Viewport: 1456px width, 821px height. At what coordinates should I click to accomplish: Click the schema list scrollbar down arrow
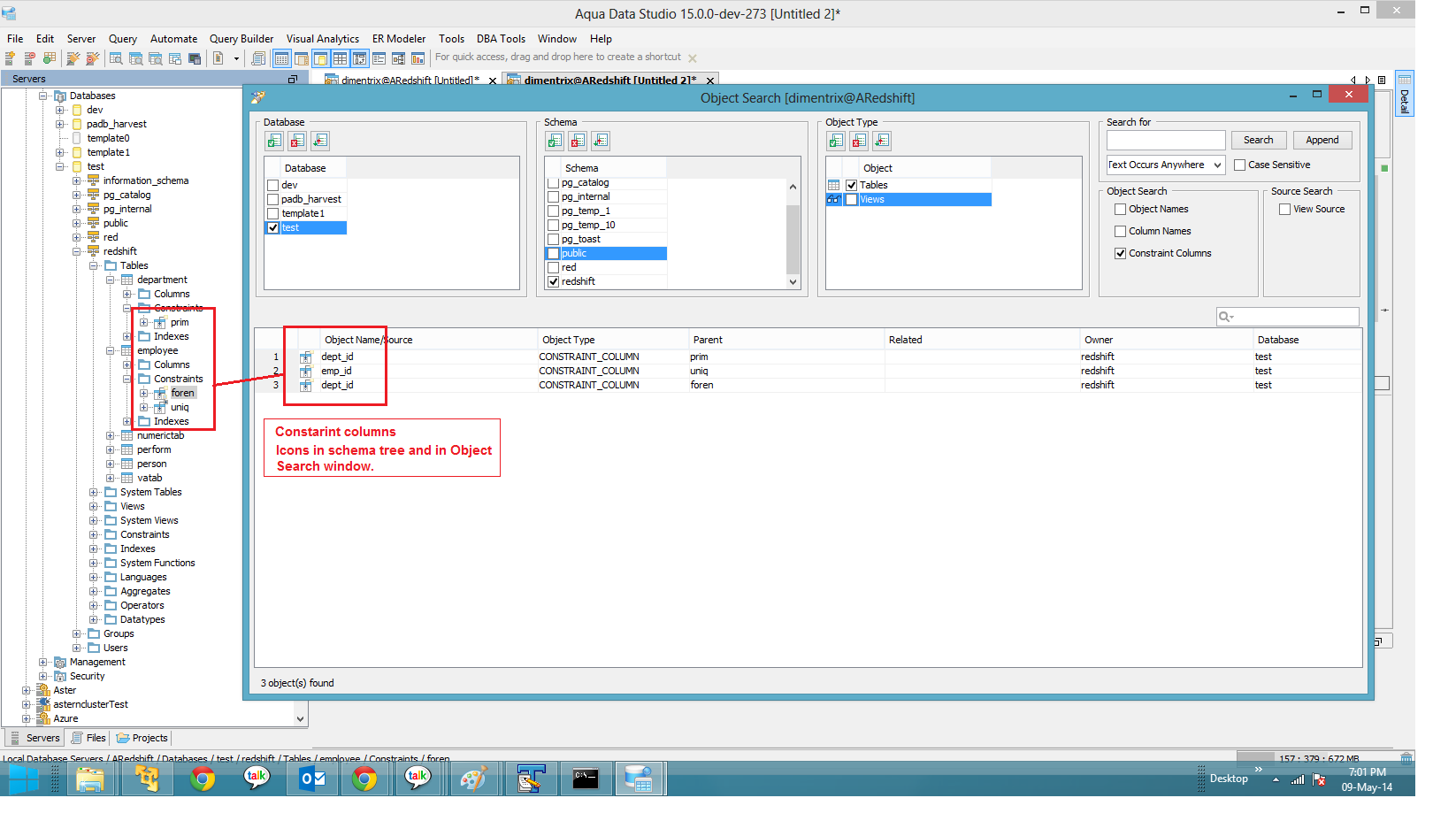[793, 282]
